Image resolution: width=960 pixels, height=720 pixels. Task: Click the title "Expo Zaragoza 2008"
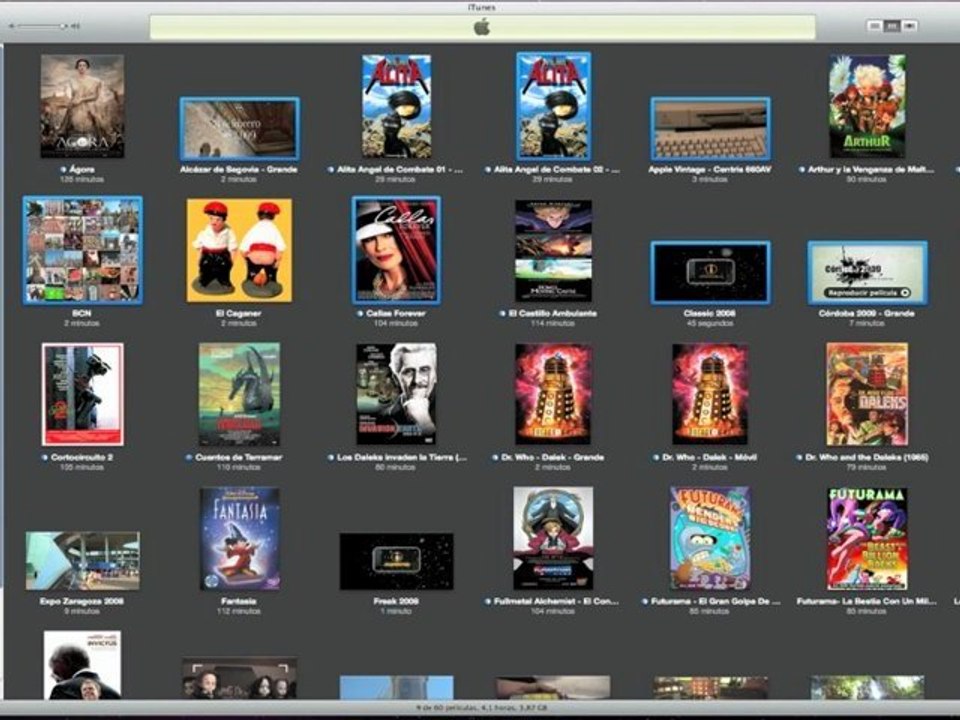[x=81, y=601]
